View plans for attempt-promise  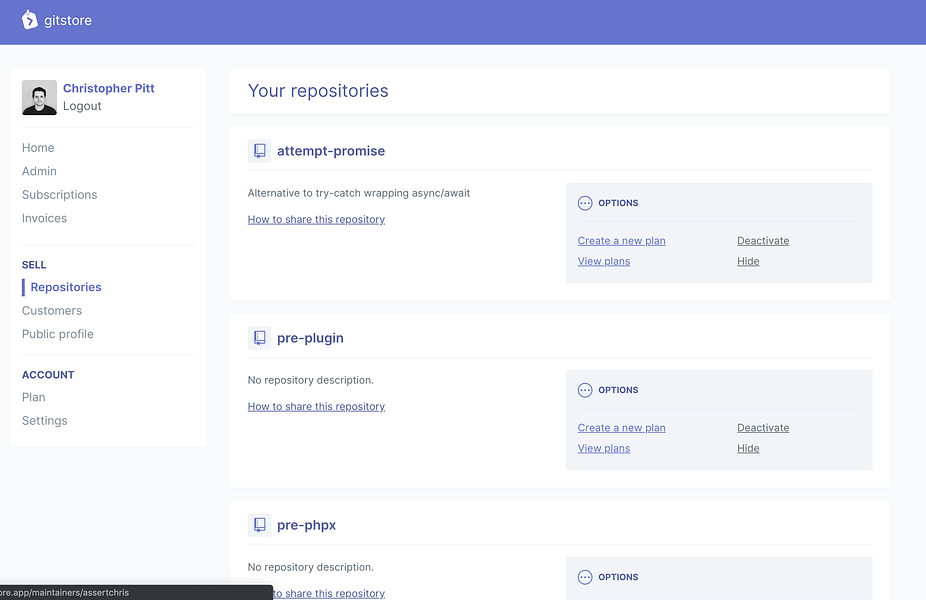[604, 261]
